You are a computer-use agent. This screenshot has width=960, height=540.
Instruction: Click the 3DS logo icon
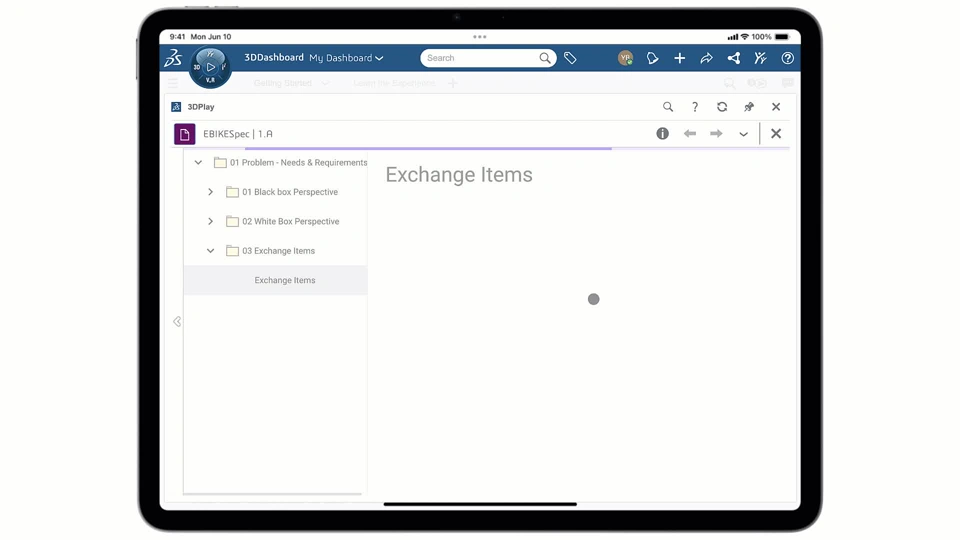[x=173, y=58]
